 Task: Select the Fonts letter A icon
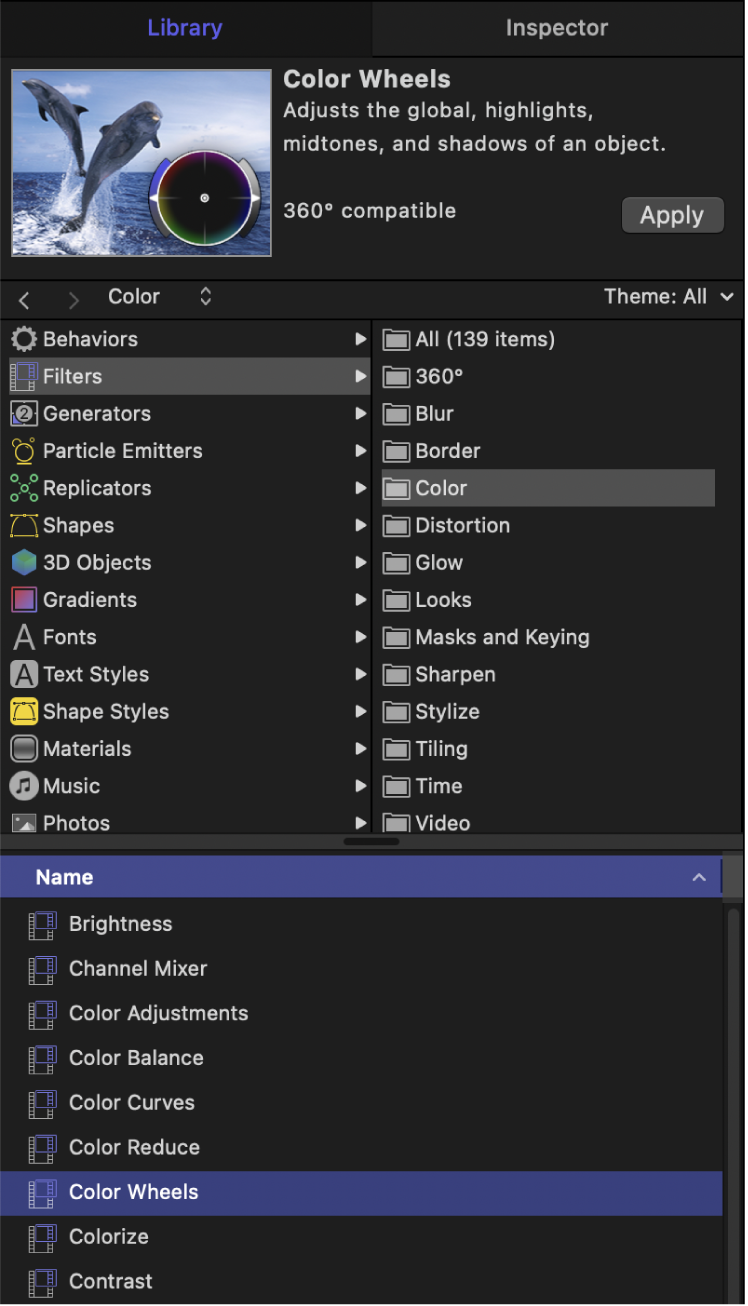pos(23,637)
